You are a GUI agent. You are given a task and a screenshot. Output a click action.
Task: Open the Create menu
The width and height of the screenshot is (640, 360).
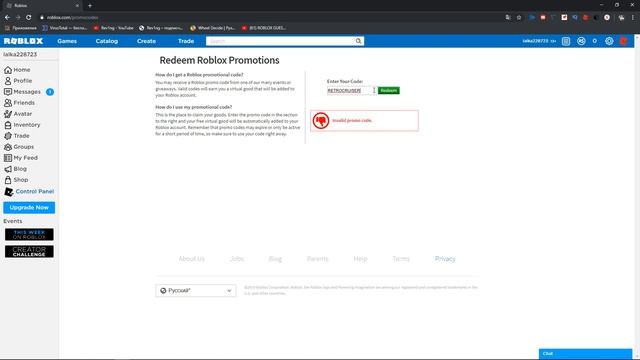(x=146, y=41)
